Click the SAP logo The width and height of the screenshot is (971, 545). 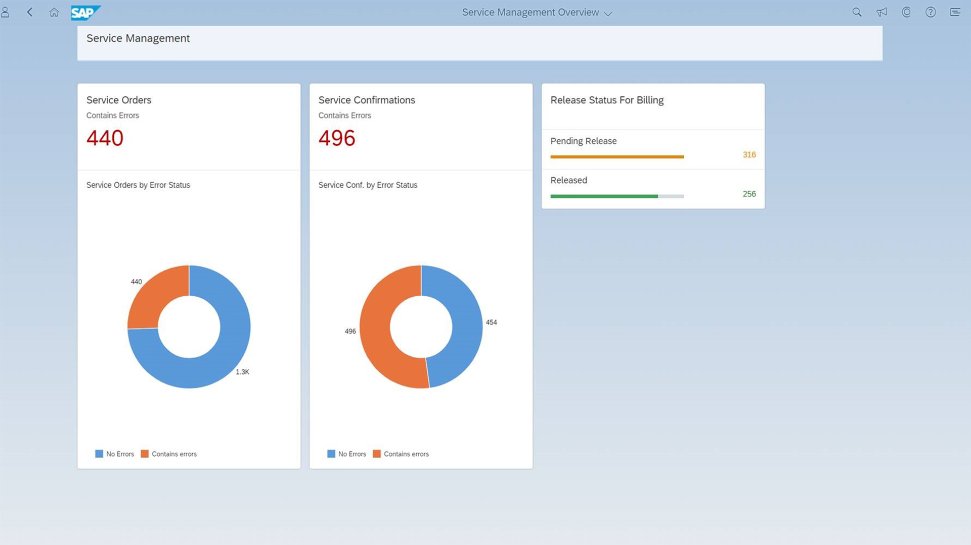85,12
